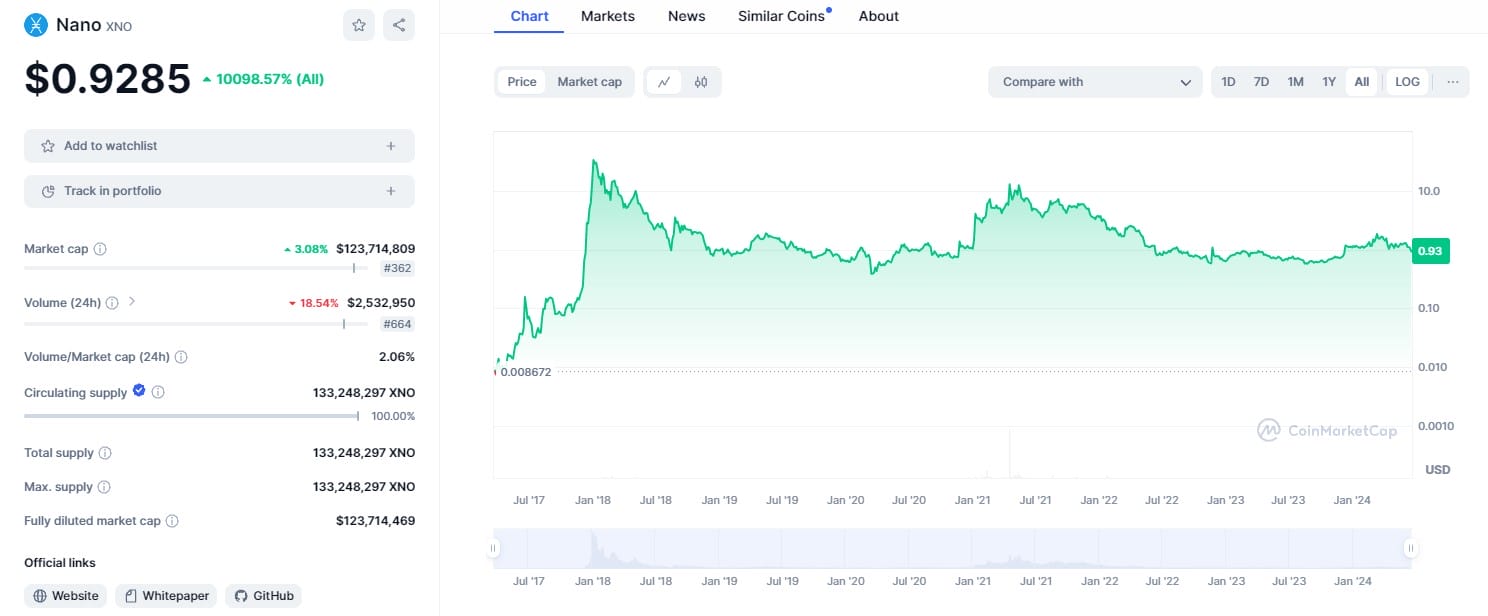The image size is (1488, 616).
Task: Toggle the LOG scale button
Action: pos(1407,82)
